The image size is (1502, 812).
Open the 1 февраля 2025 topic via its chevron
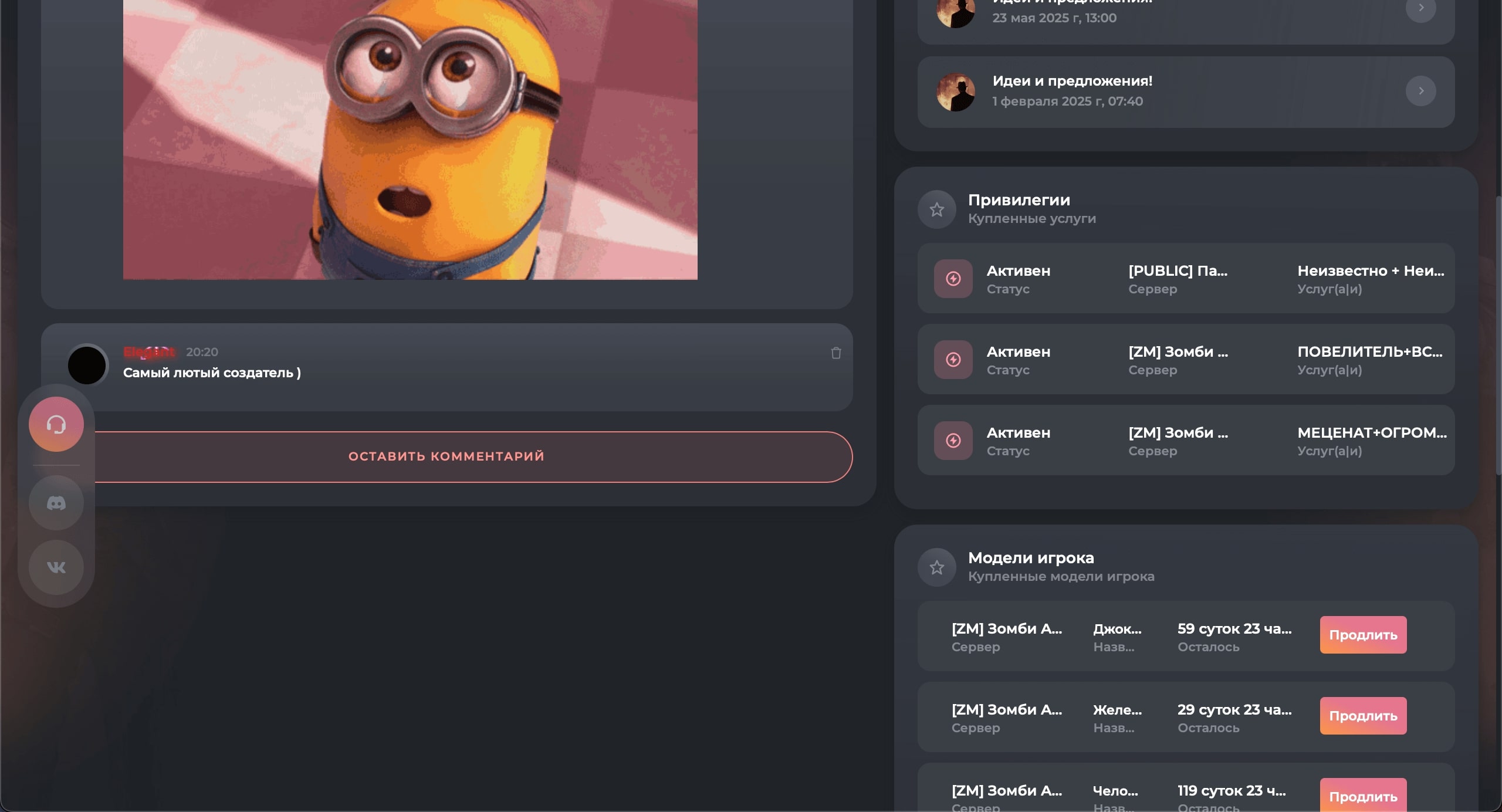coord(1421,91)
